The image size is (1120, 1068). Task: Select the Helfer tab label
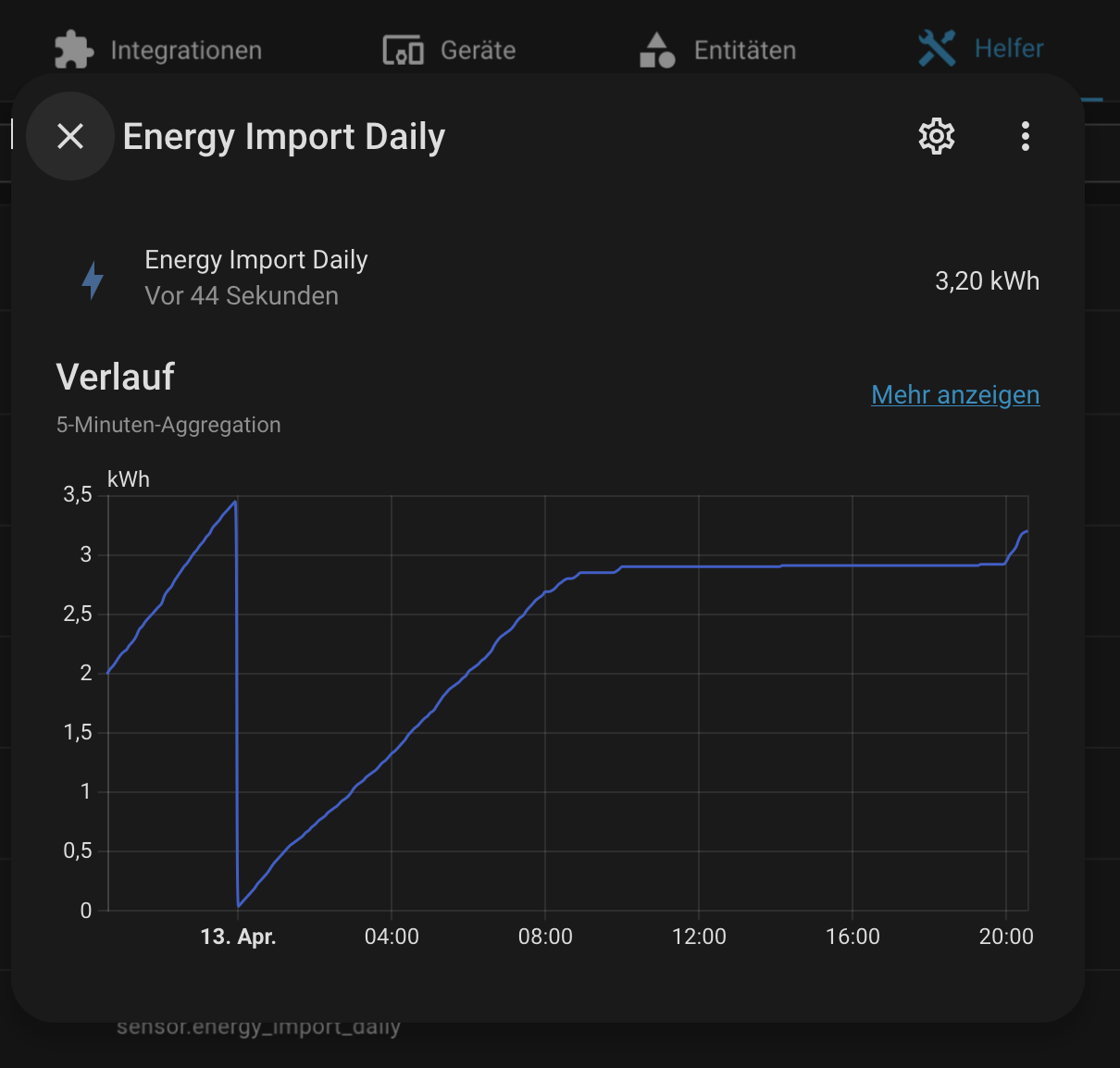tap(1008, 48)
